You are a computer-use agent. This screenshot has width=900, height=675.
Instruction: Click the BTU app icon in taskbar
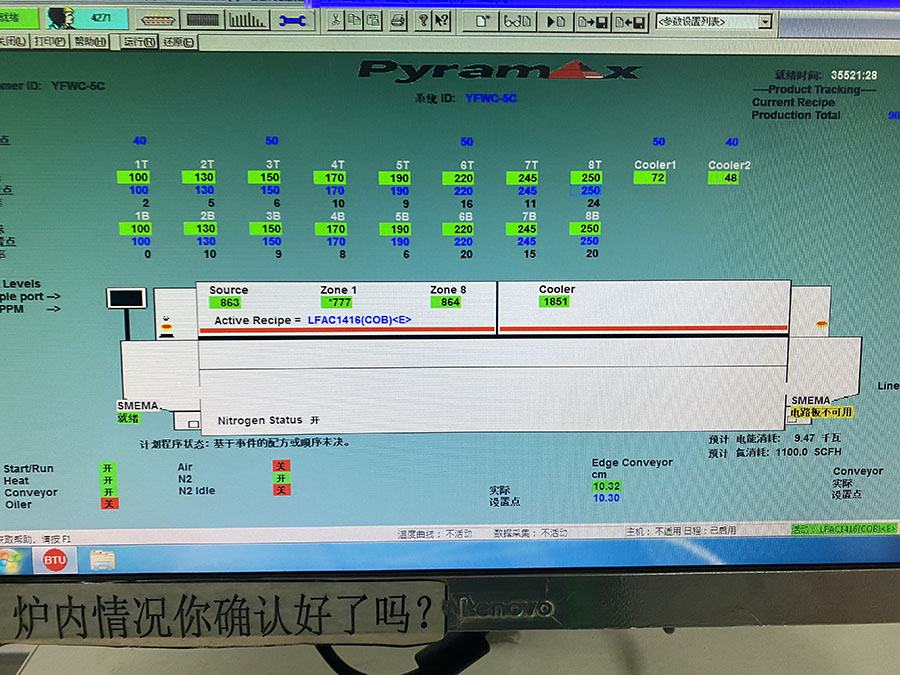54,560
